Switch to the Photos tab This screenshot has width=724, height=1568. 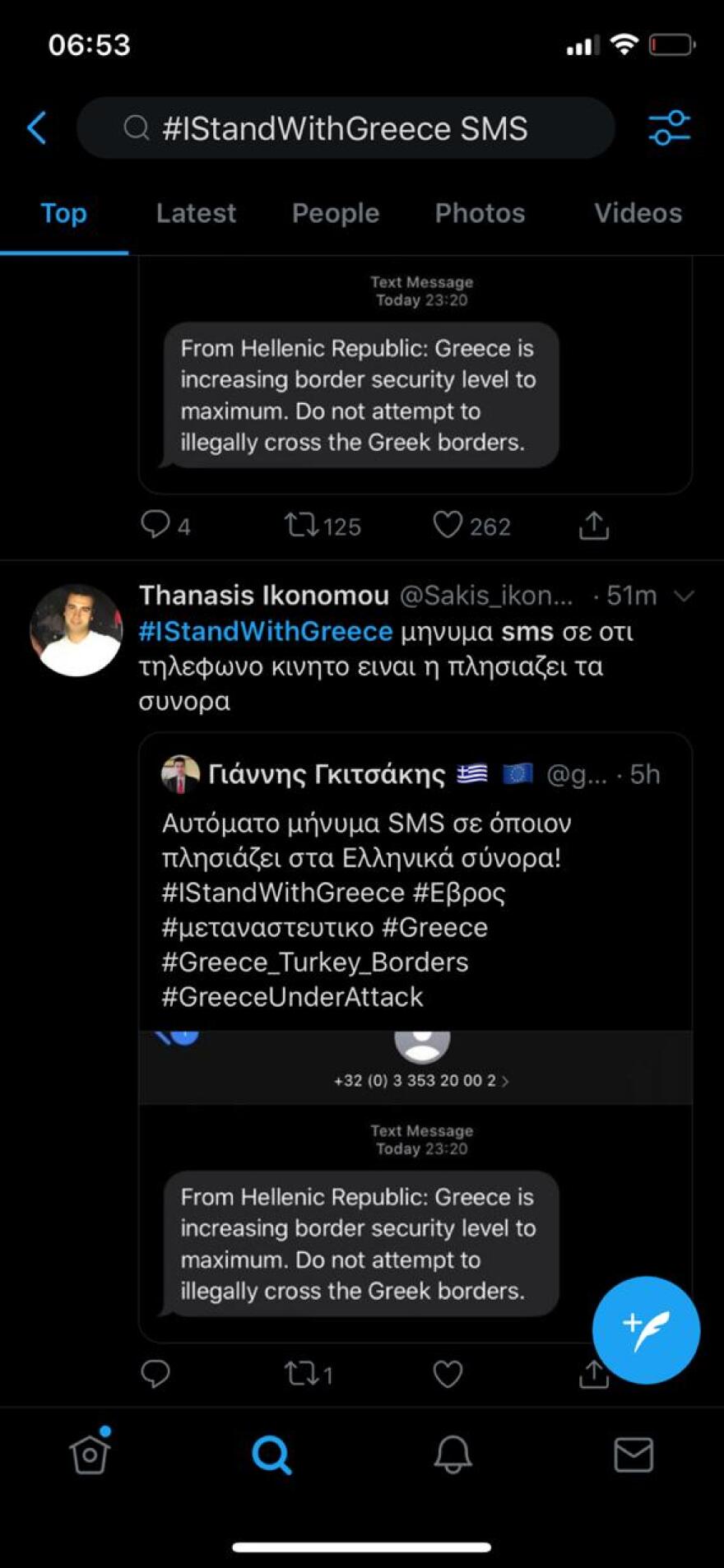tap(480, 212)
